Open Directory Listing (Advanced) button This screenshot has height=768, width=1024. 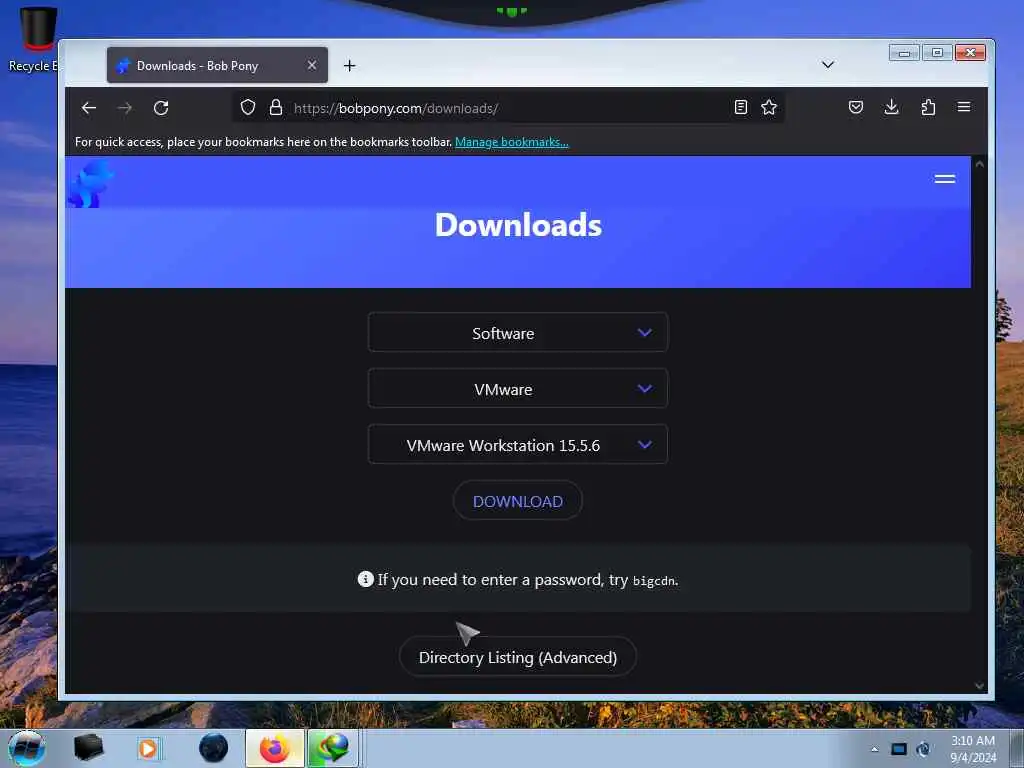(518, 657)
